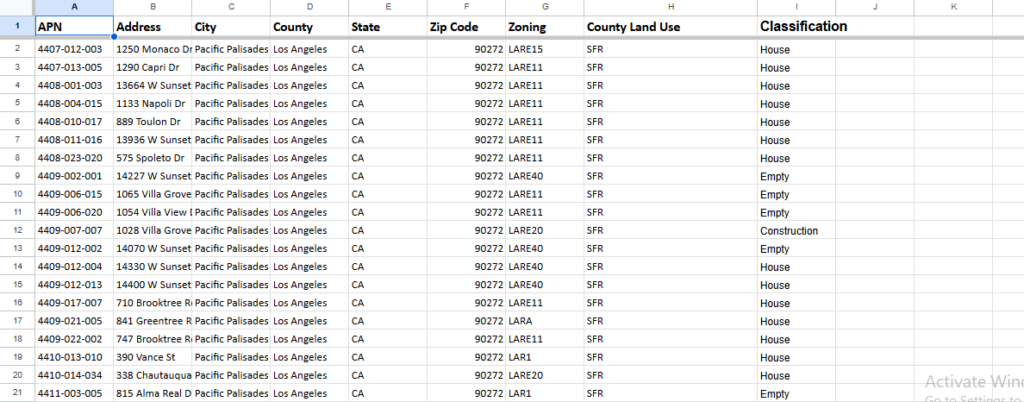This screenshot has height=402, width=1024.
Task: Select row 12 header
Action: pyautogui.click(x=17, y=230)
